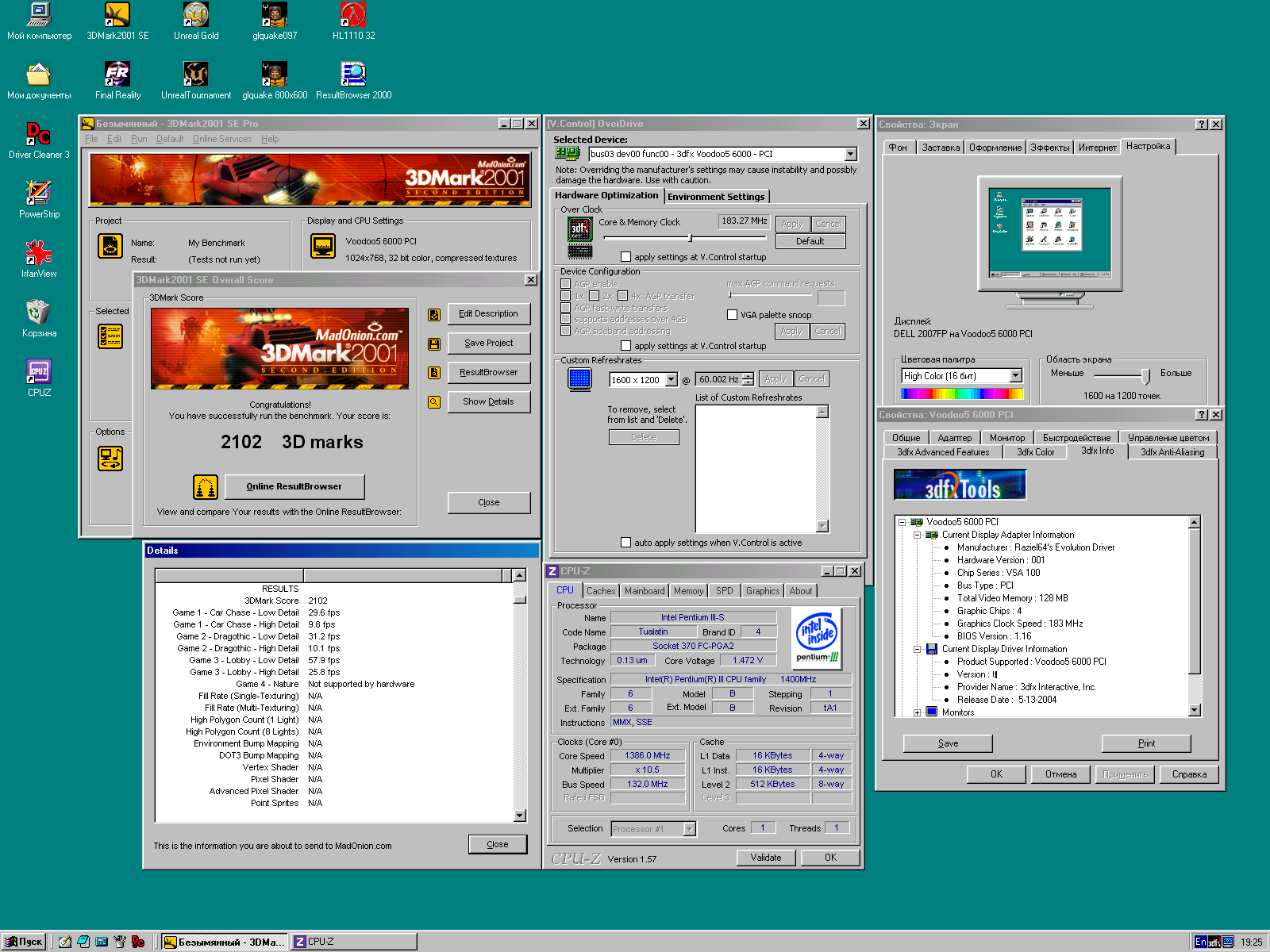
Task: Open Mainboard tab in CPU-Z
Action: coord(645,591)
